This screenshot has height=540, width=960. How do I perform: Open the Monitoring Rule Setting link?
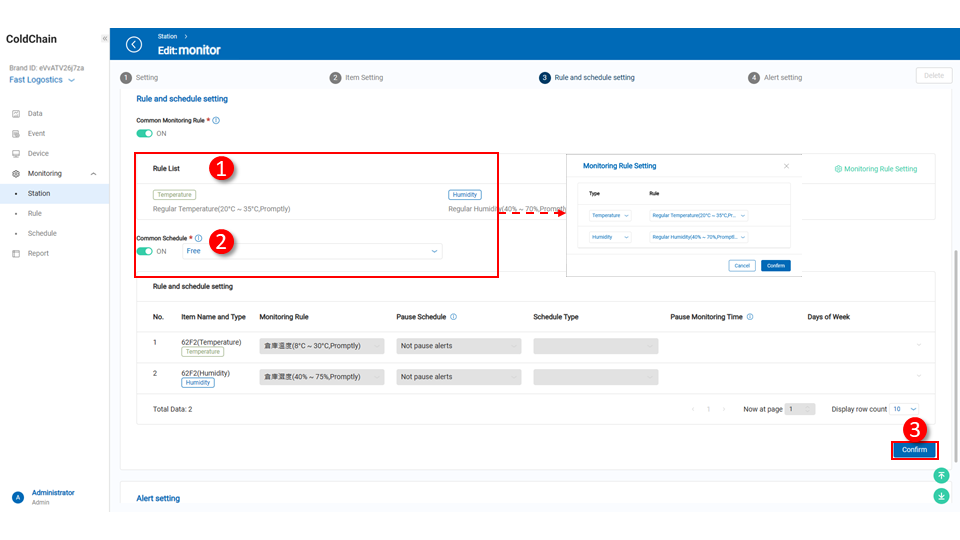(875, 169)
